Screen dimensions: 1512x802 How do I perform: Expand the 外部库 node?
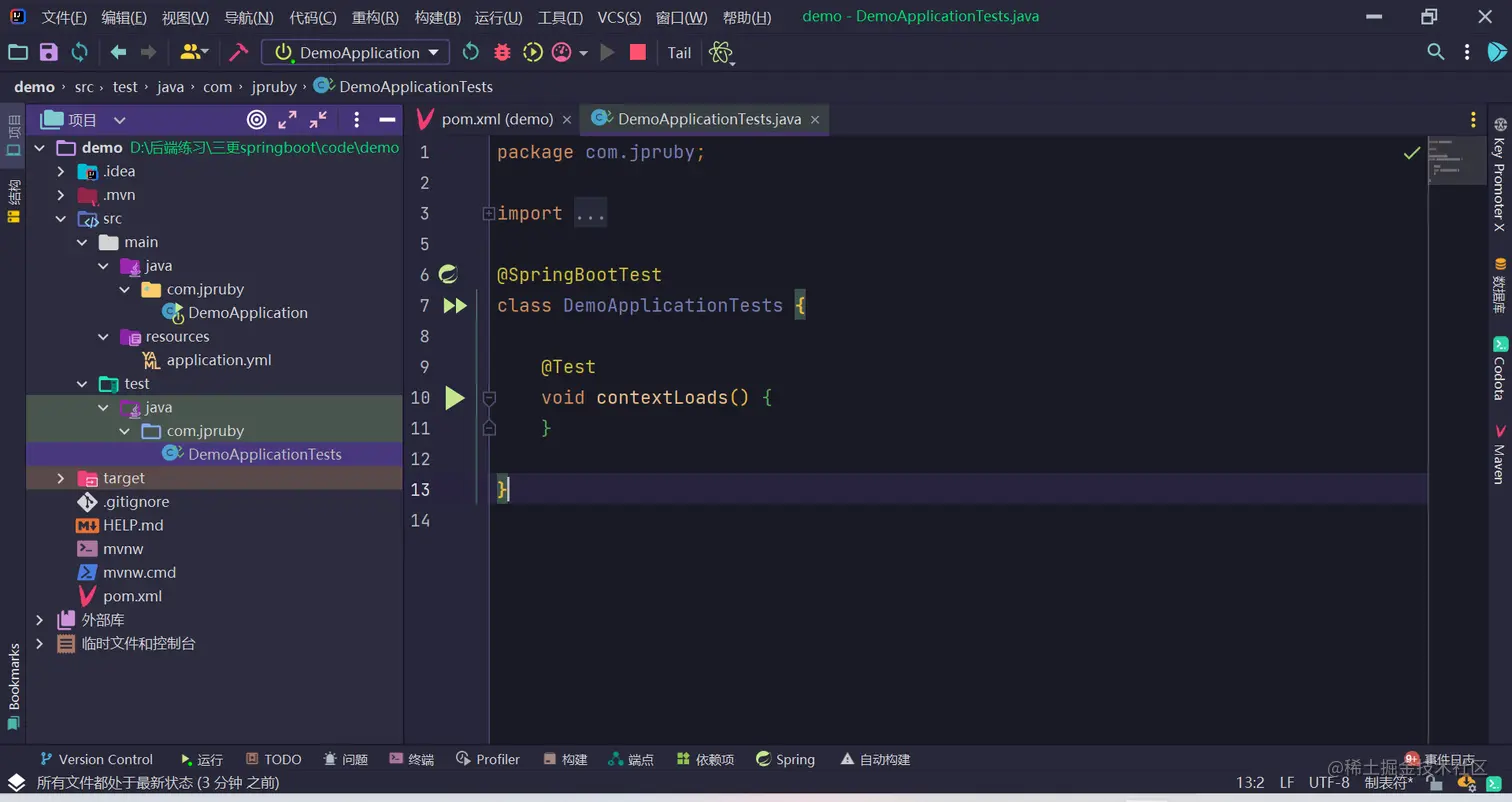point(40,620)
